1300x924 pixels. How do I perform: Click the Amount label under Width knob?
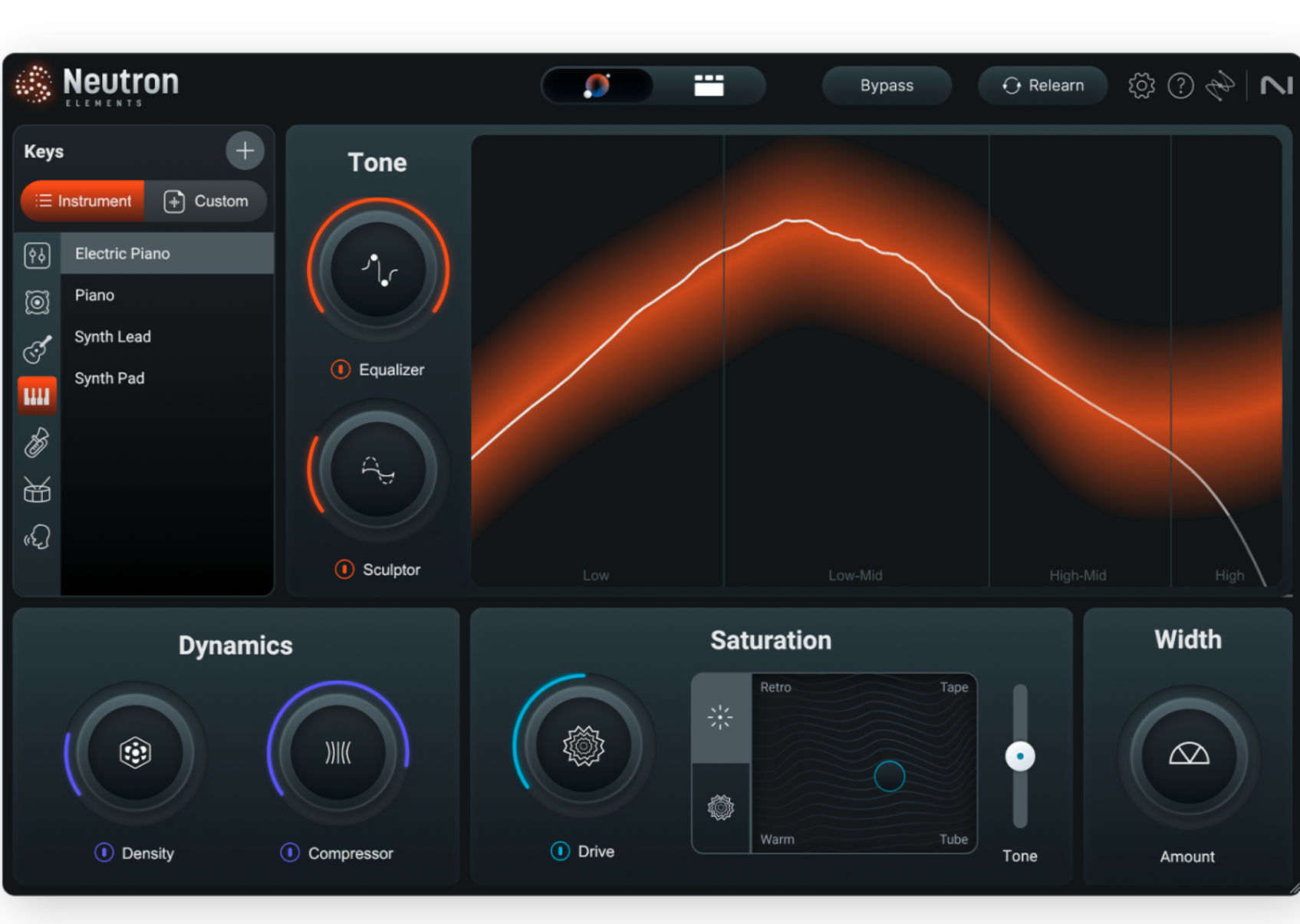pyautogui.click(x=1187, y=857)
